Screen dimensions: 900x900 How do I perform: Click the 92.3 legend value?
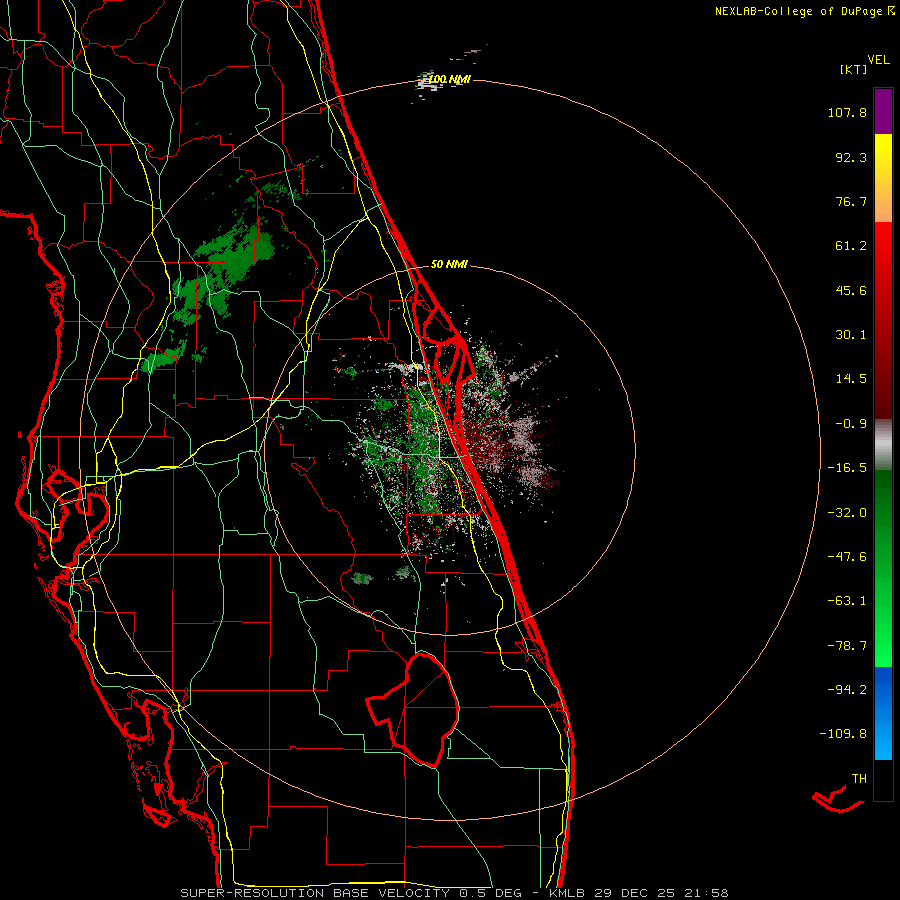coord(851,157)
